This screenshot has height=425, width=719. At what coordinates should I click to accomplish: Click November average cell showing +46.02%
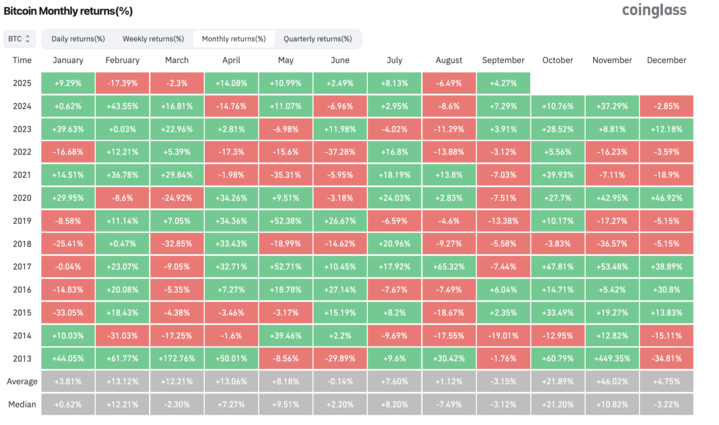point(612,381)
